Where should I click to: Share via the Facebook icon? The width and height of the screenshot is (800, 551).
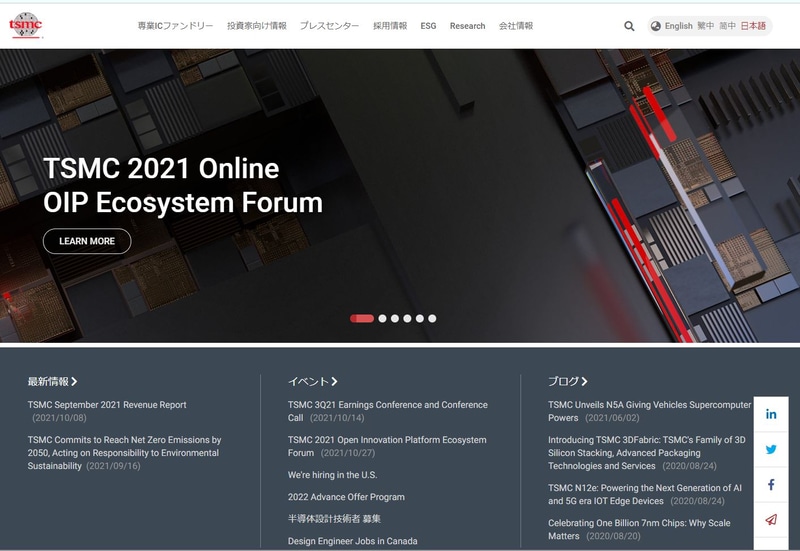771,484
